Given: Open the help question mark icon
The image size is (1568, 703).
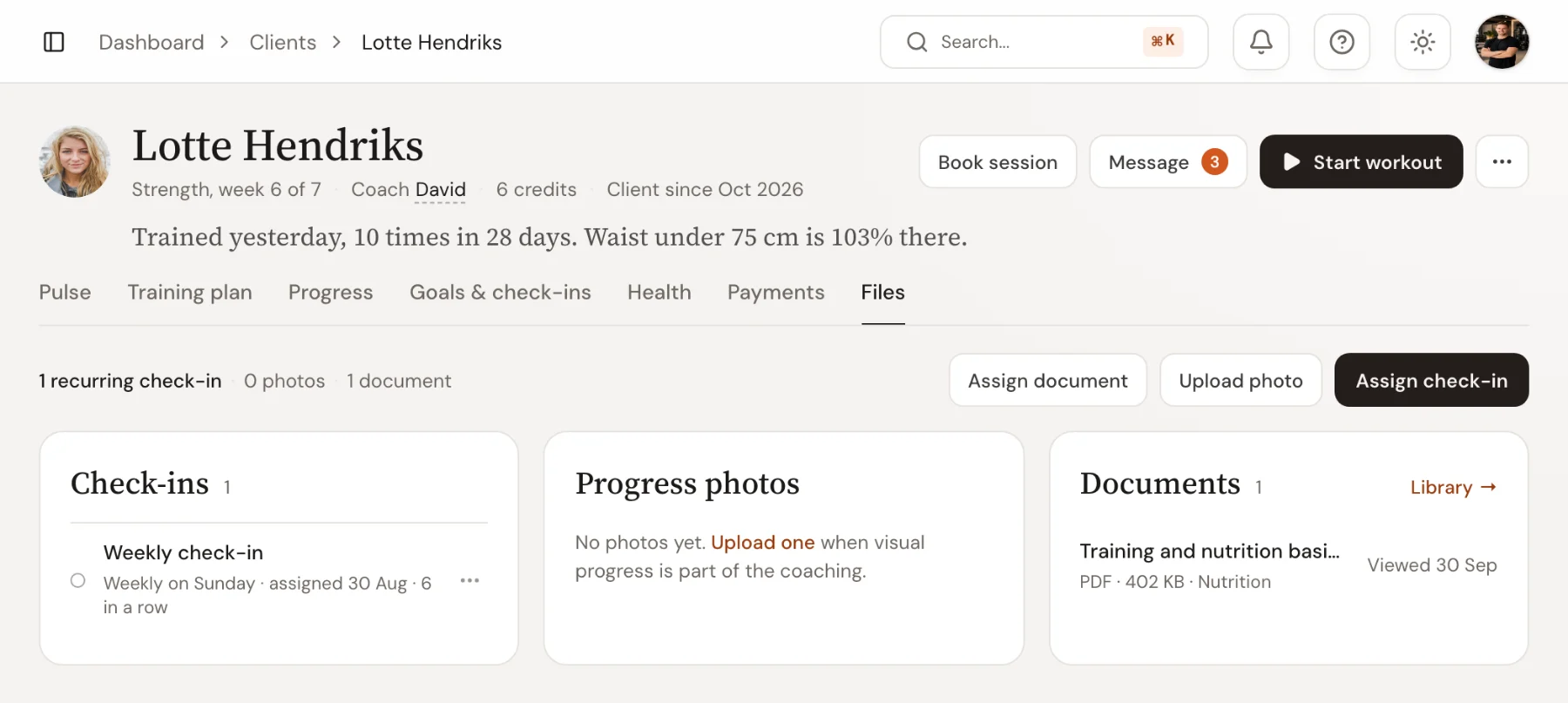Looking at the screenshot, I should [x=1342, y=42].
